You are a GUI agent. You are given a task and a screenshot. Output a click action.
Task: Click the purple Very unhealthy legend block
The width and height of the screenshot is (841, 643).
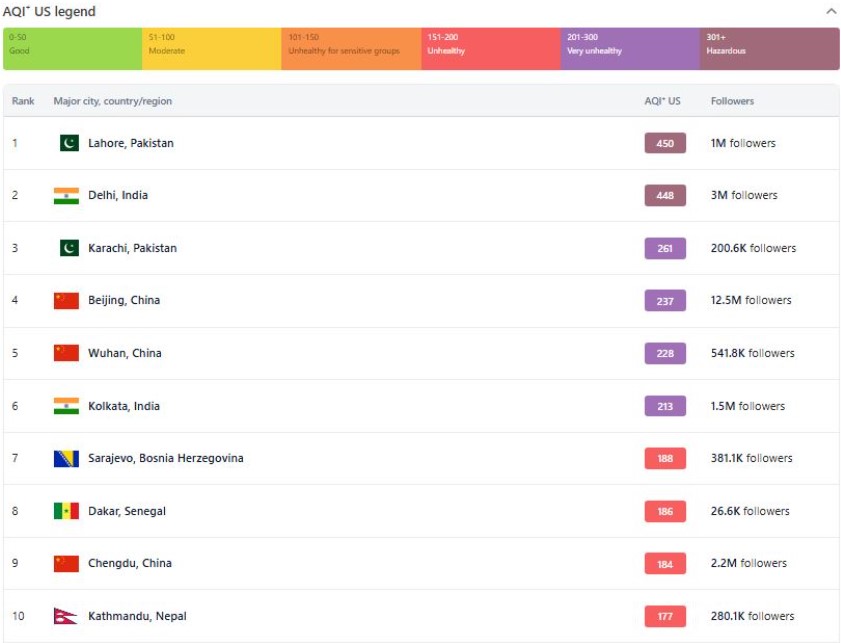pos(630,49)
